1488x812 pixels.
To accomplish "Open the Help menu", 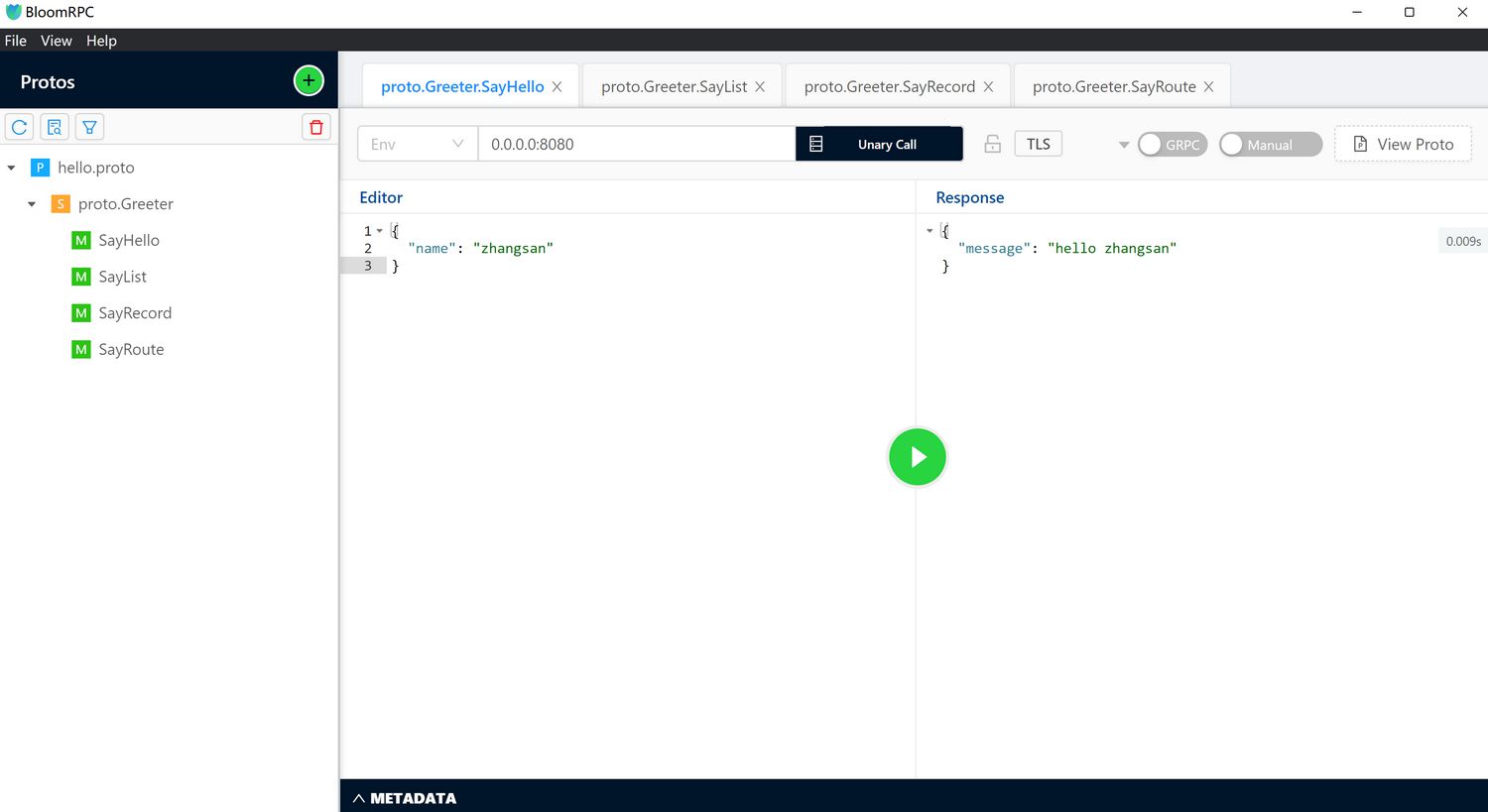I will [101, 41].
